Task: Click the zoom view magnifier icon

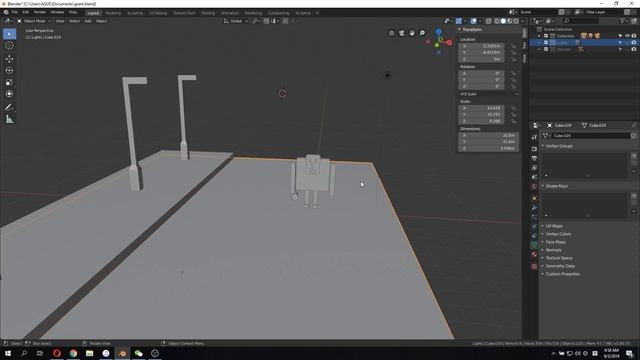Action: click(x=422, y=33)
